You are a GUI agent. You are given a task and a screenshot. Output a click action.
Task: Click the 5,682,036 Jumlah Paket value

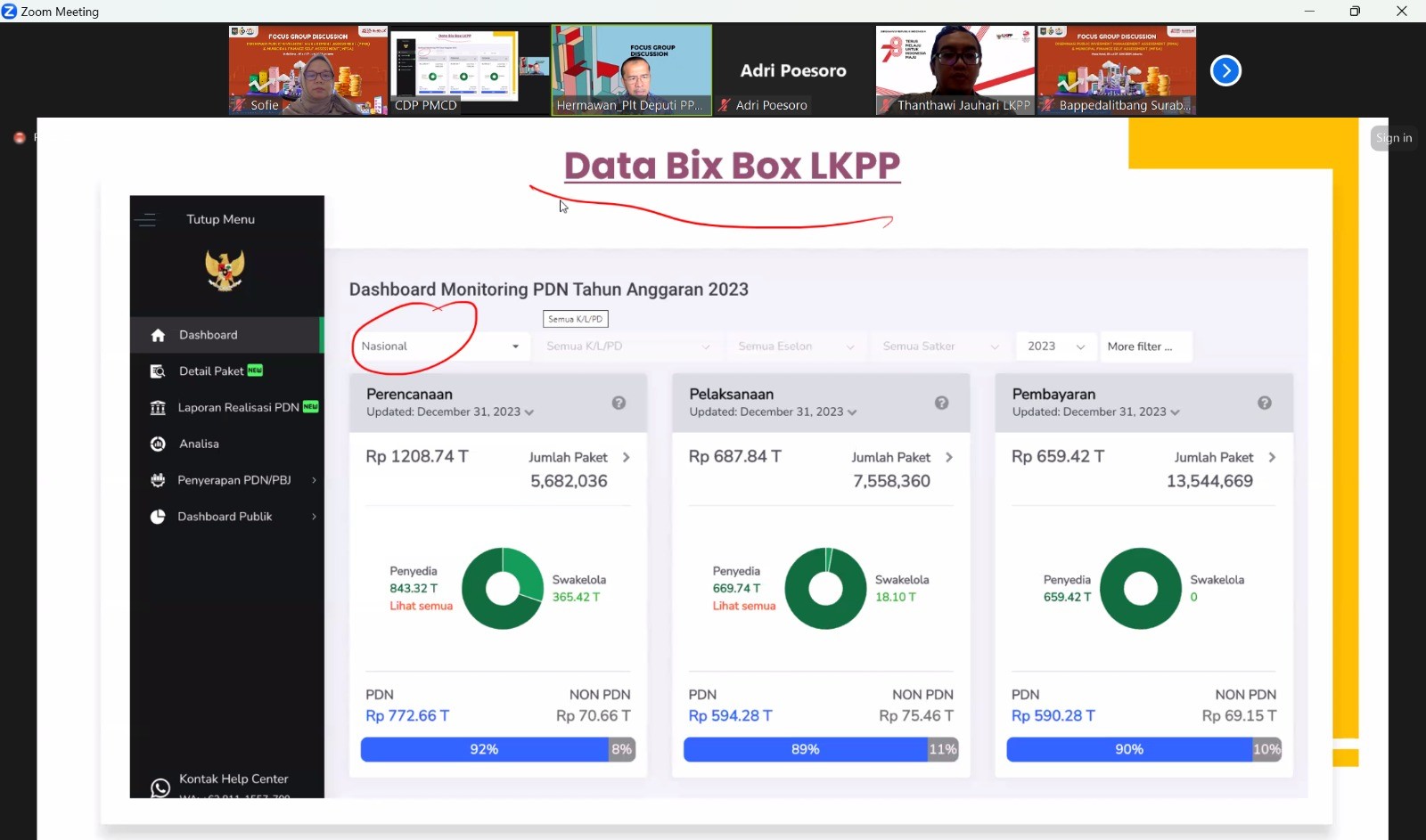click(x=569, y=482)
